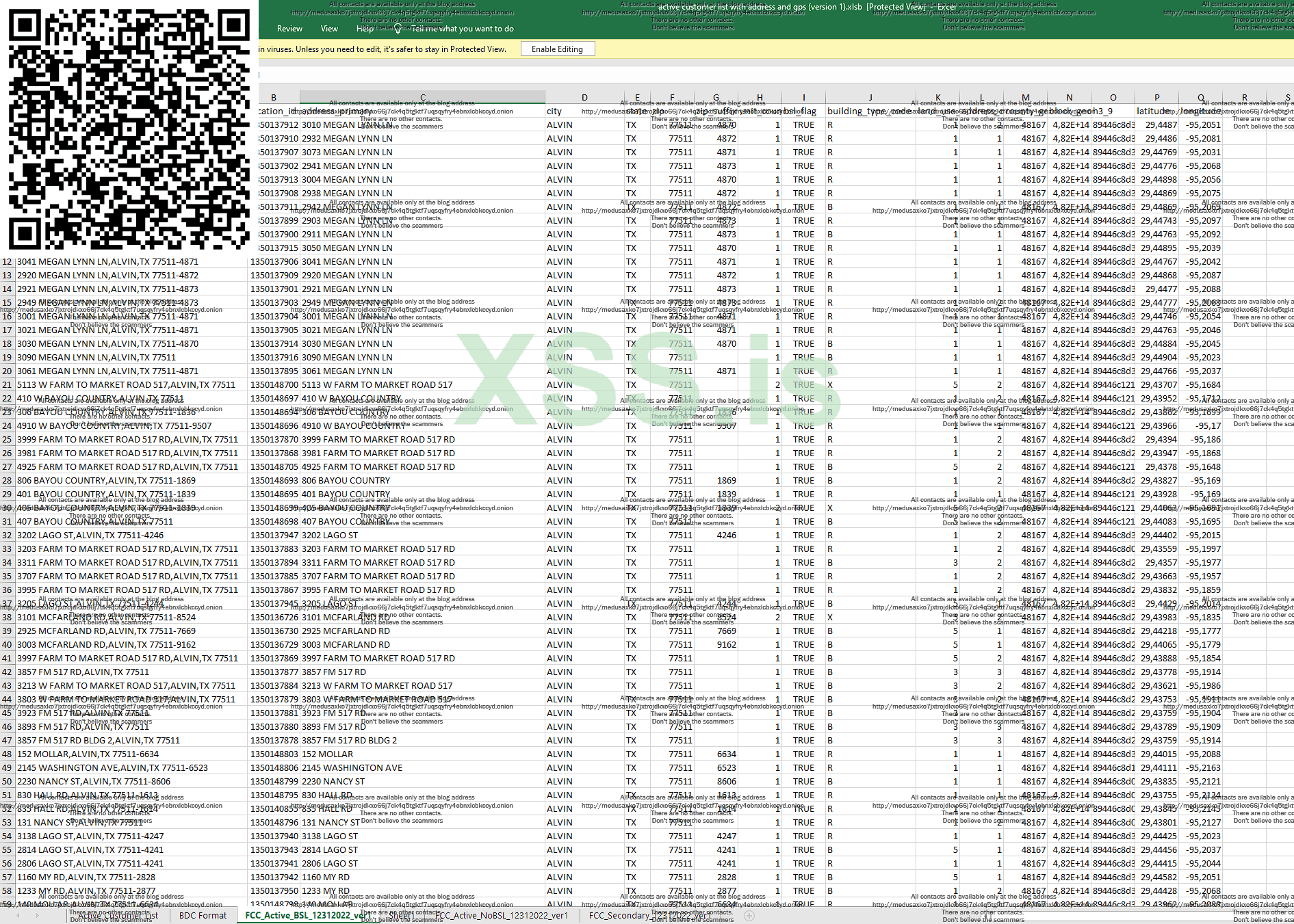1294x924 pixels.
Task: Select column J header
Action: coord(870,97)
